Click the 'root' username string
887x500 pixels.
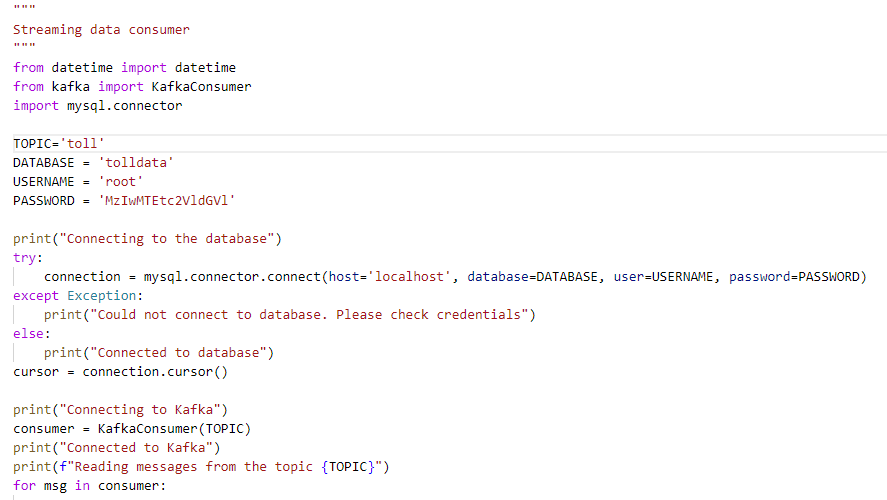tap(120, 182)
